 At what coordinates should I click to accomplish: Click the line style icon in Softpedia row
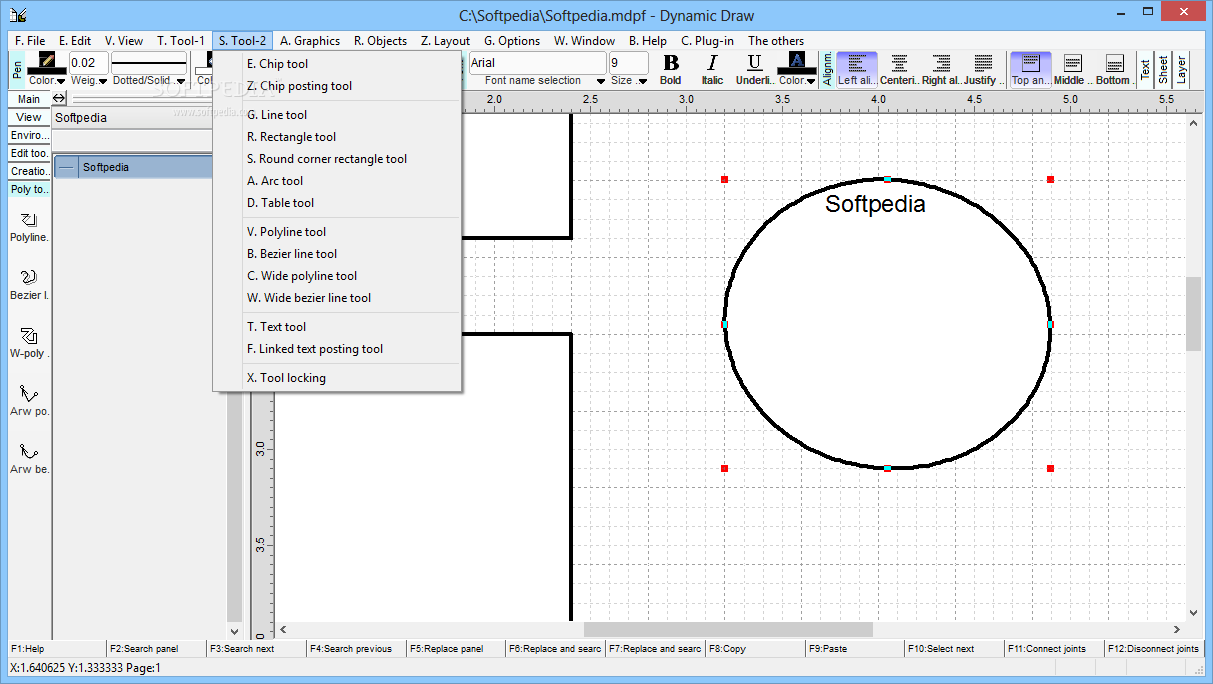coord(66,167)
